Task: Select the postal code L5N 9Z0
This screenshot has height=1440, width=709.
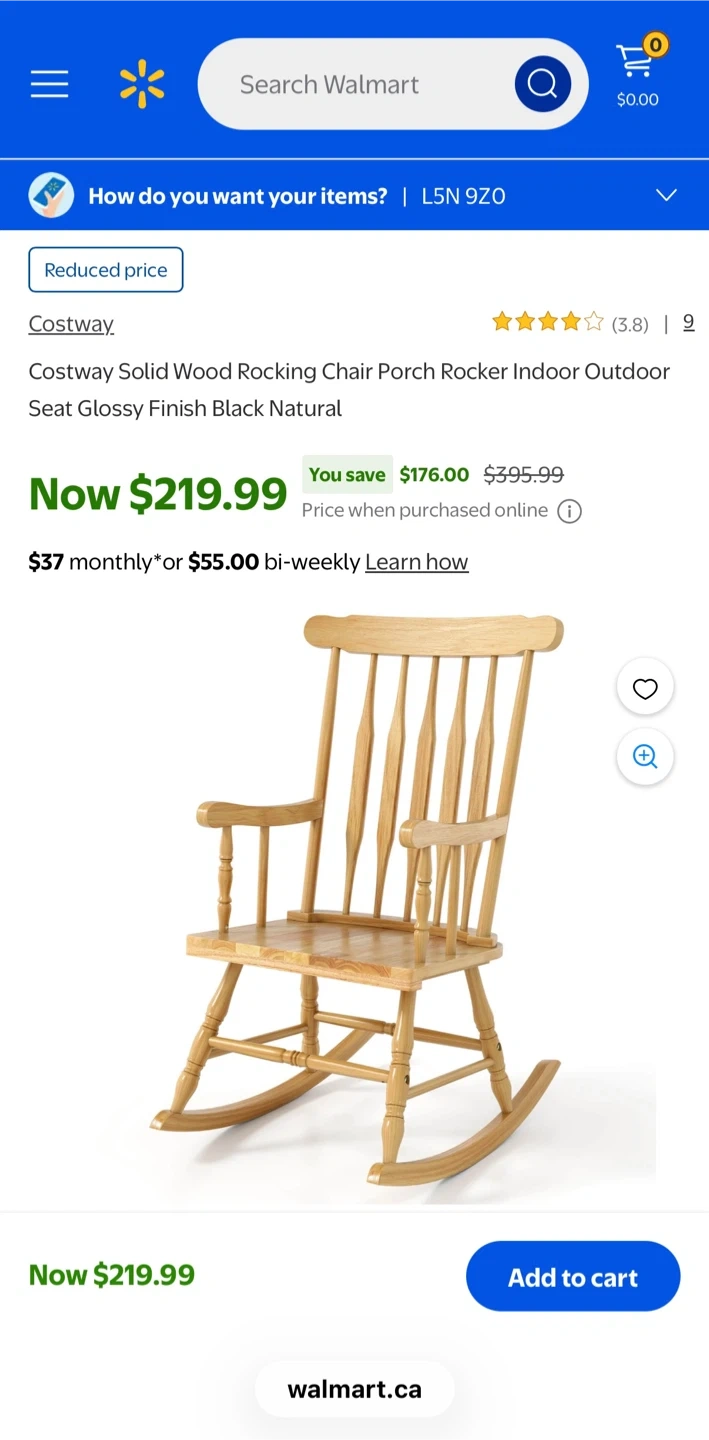Action: tap(463, 196)
